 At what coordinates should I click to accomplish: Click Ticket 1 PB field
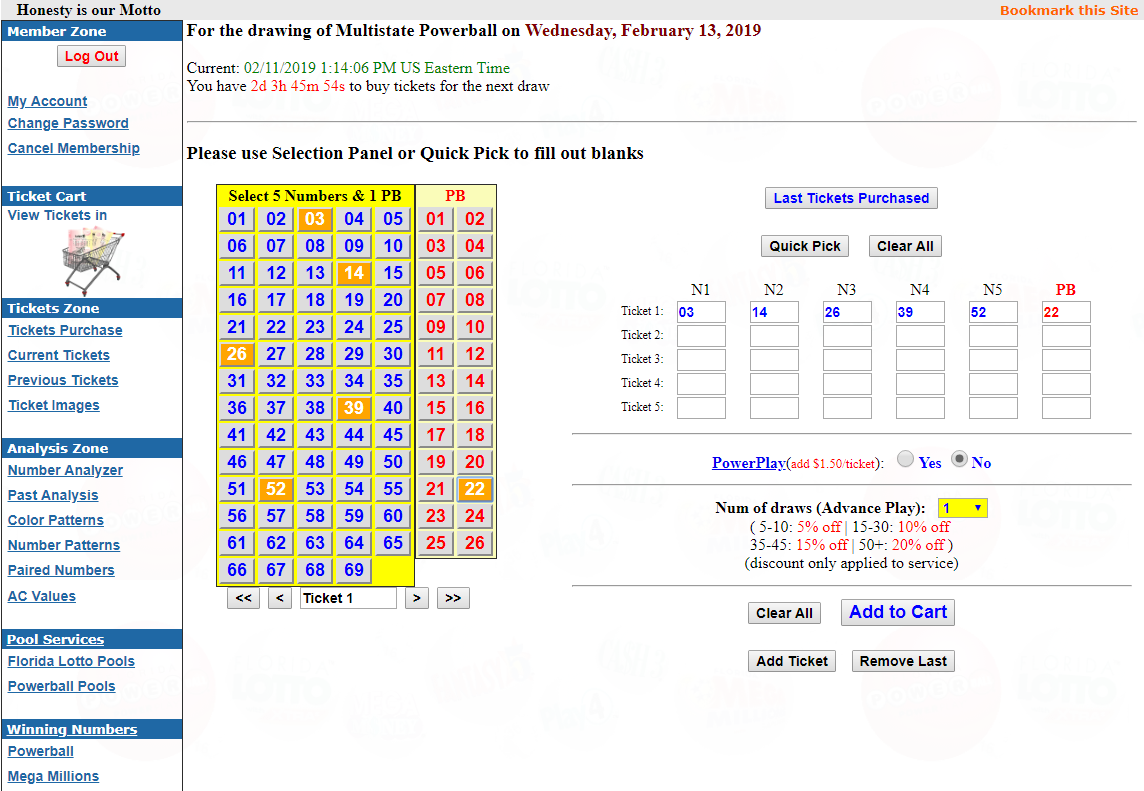(x=1066, y=312)
